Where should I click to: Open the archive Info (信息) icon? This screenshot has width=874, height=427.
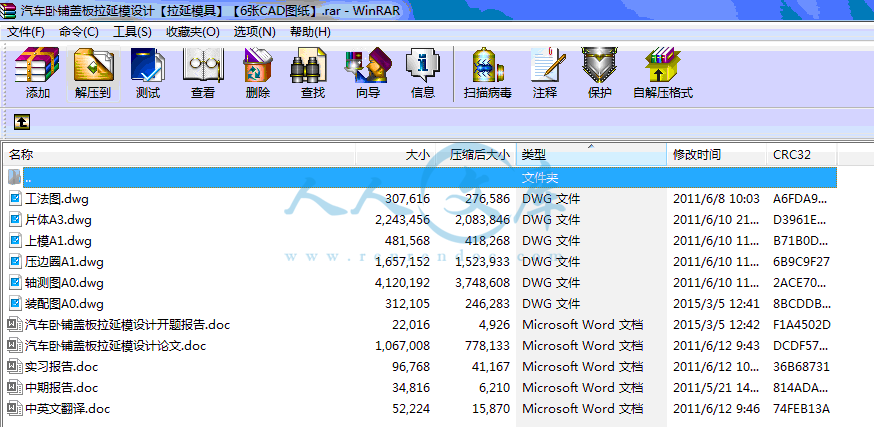pos(423,65)
